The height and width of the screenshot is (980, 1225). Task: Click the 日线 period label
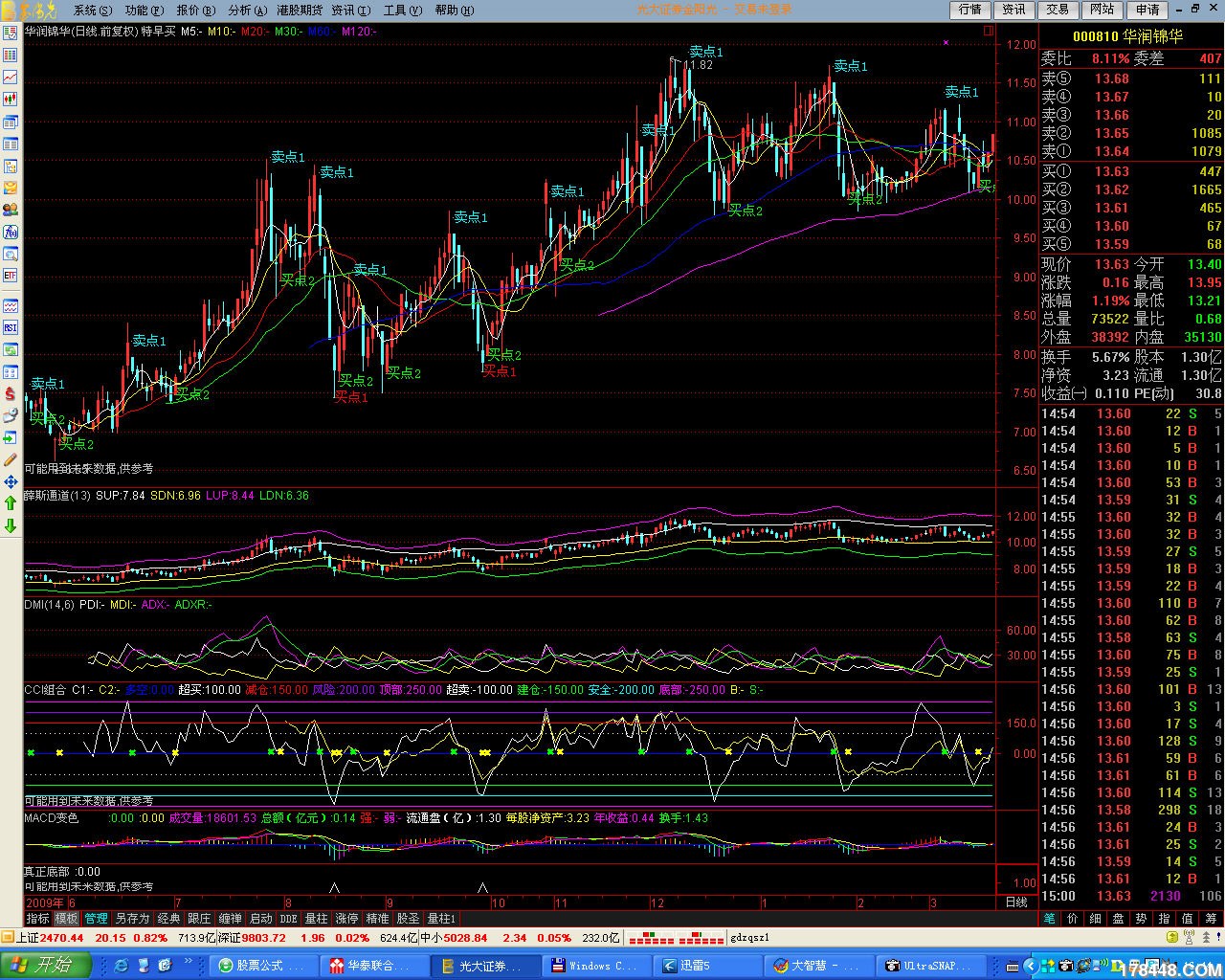pos(1016,902)
